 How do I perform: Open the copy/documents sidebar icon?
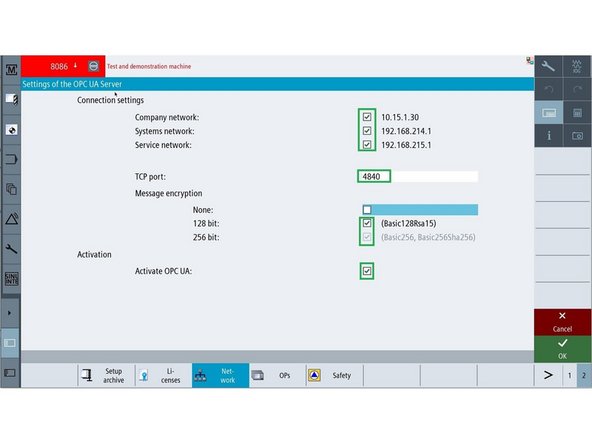11,189
